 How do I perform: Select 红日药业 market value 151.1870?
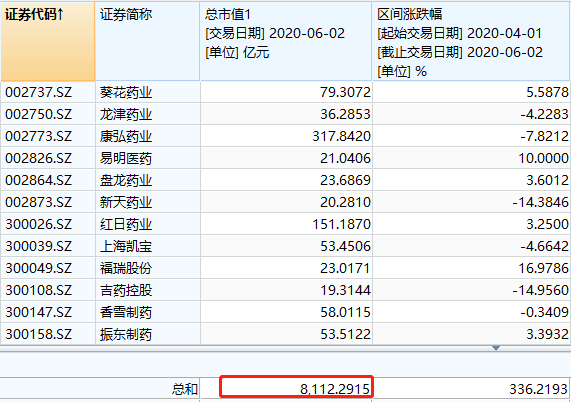pos(286,224)
